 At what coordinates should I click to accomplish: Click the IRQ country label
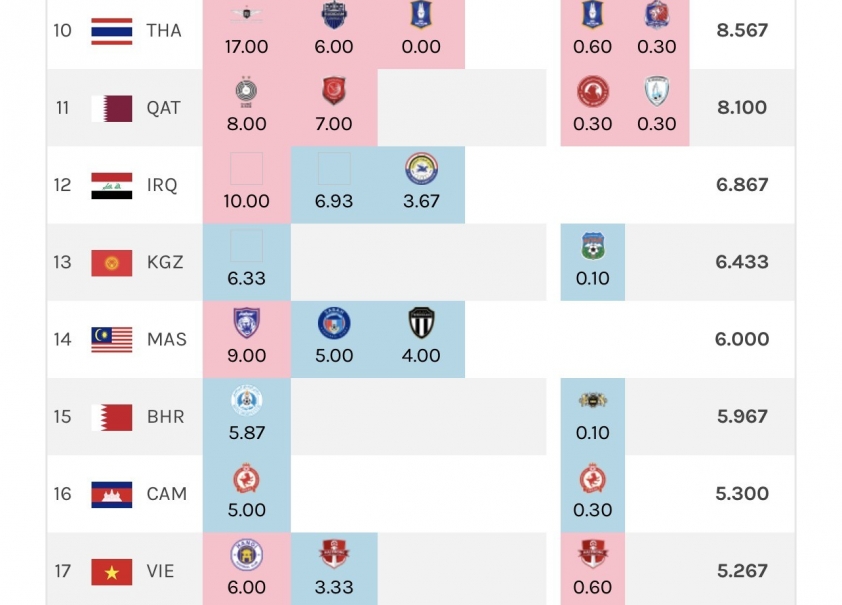[x=162, y=185]
